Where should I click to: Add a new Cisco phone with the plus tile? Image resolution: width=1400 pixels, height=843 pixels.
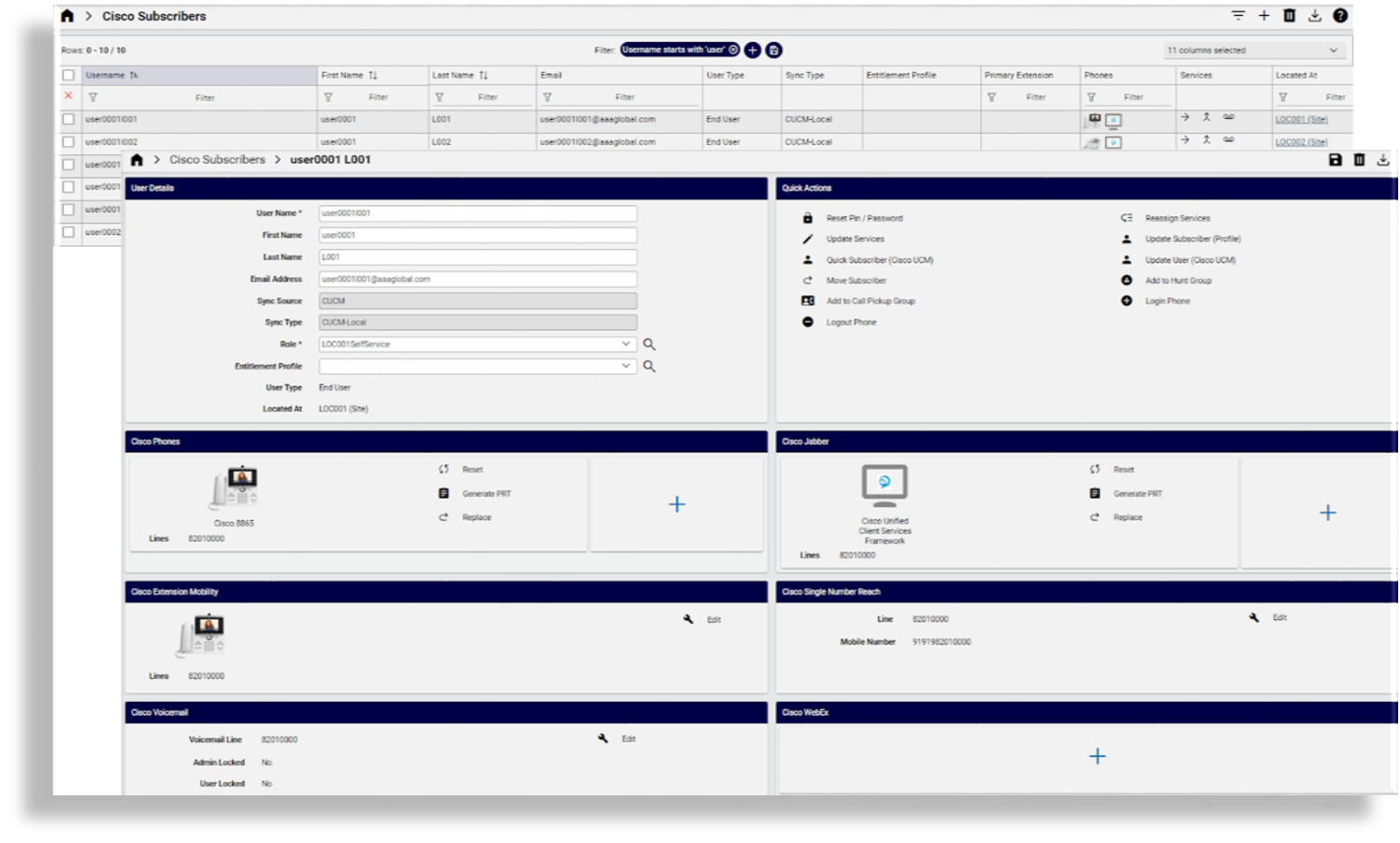pos(677,504)
